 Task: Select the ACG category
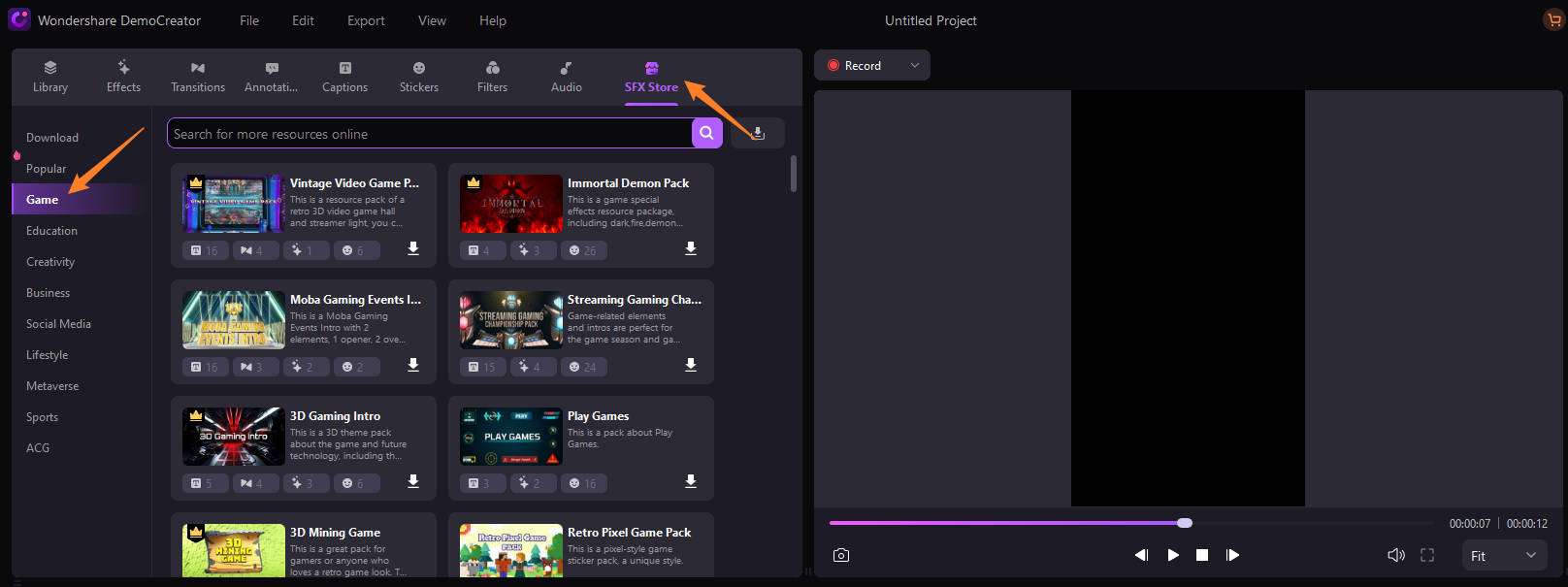(38, 448)
